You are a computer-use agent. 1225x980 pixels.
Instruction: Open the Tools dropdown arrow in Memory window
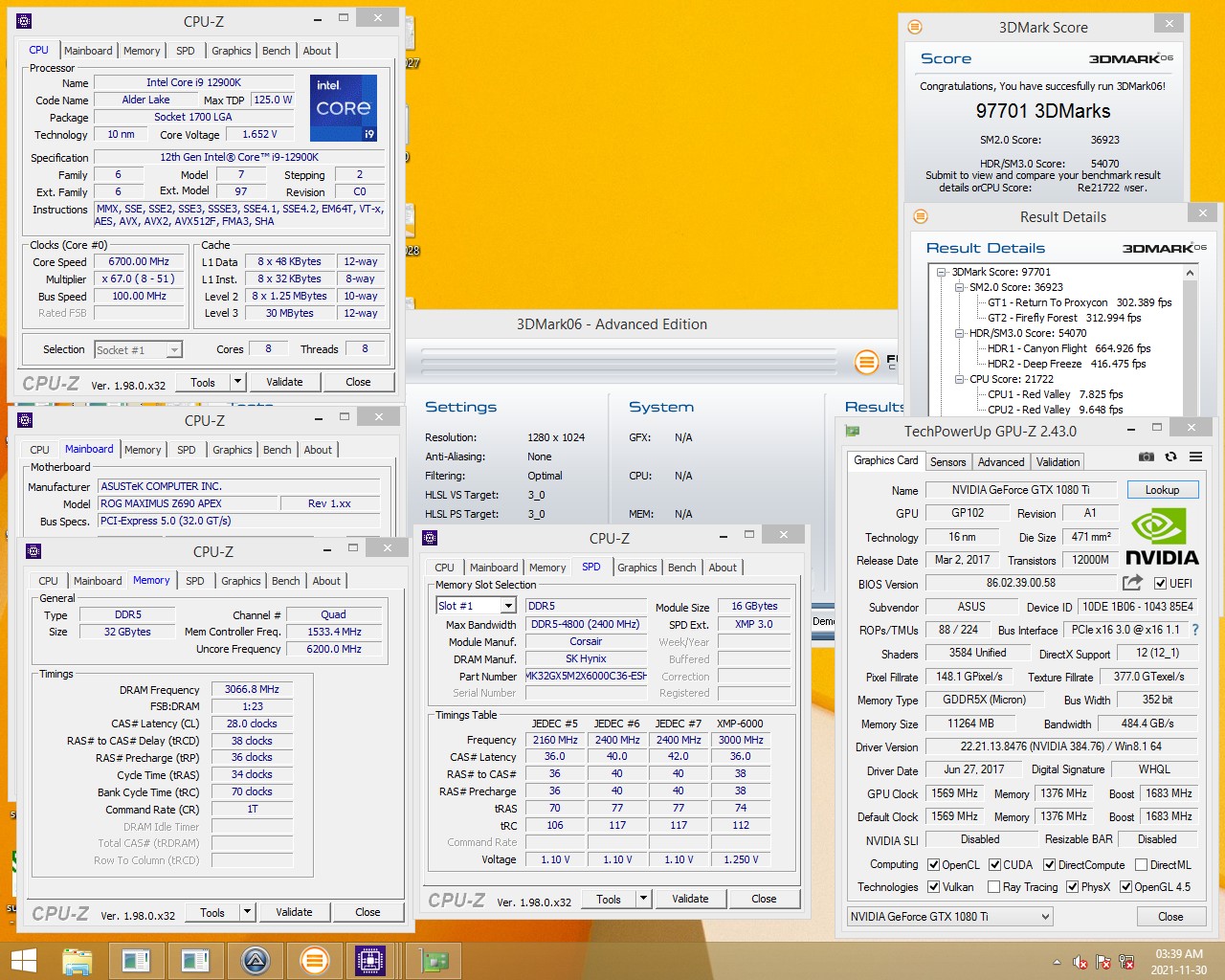(247, 912)
